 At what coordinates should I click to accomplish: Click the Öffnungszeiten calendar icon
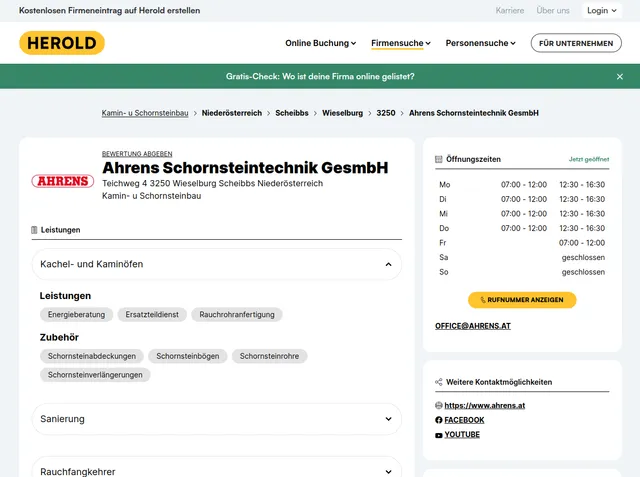coord(439,159)
